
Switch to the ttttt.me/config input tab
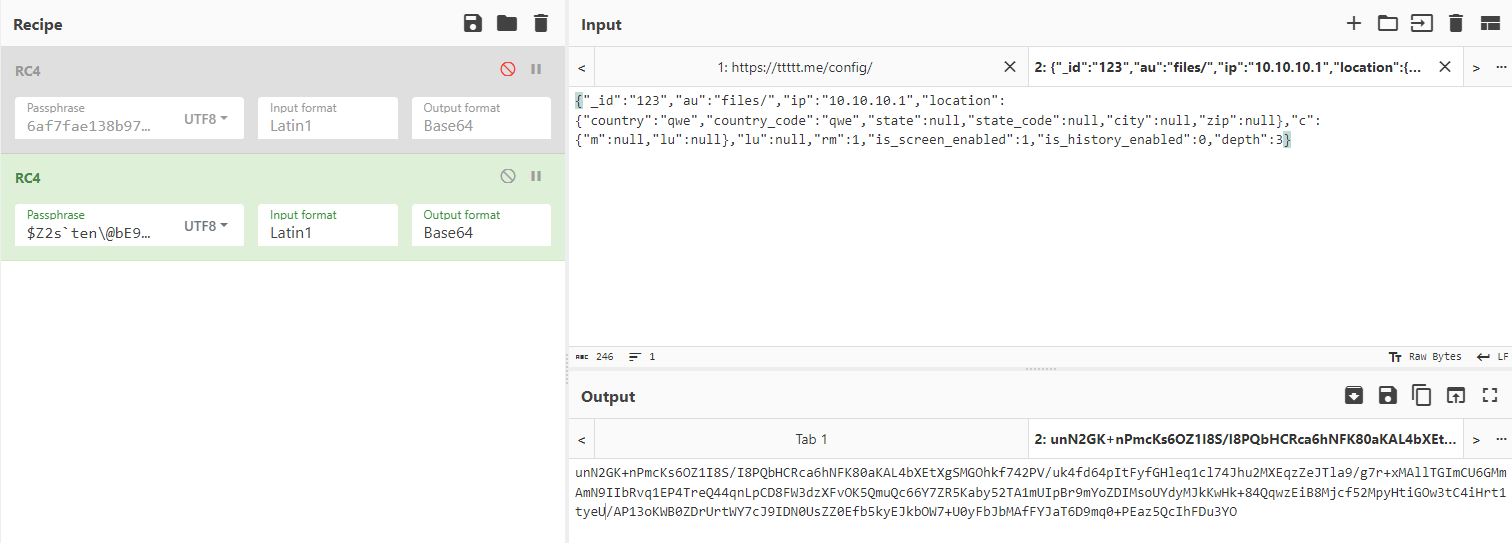(x=795, y=68)
